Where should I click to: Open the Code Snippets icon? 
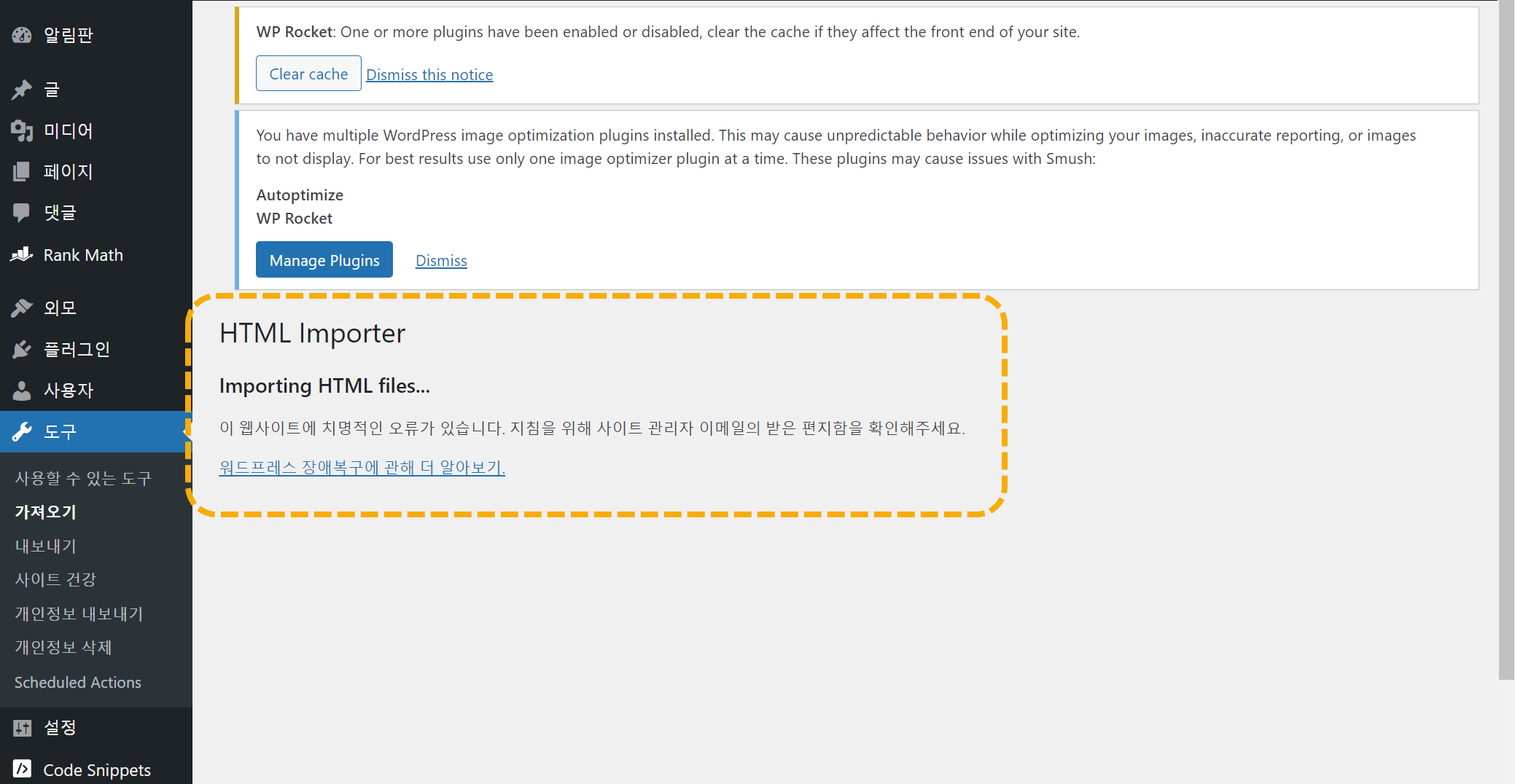tap(22, 769)
